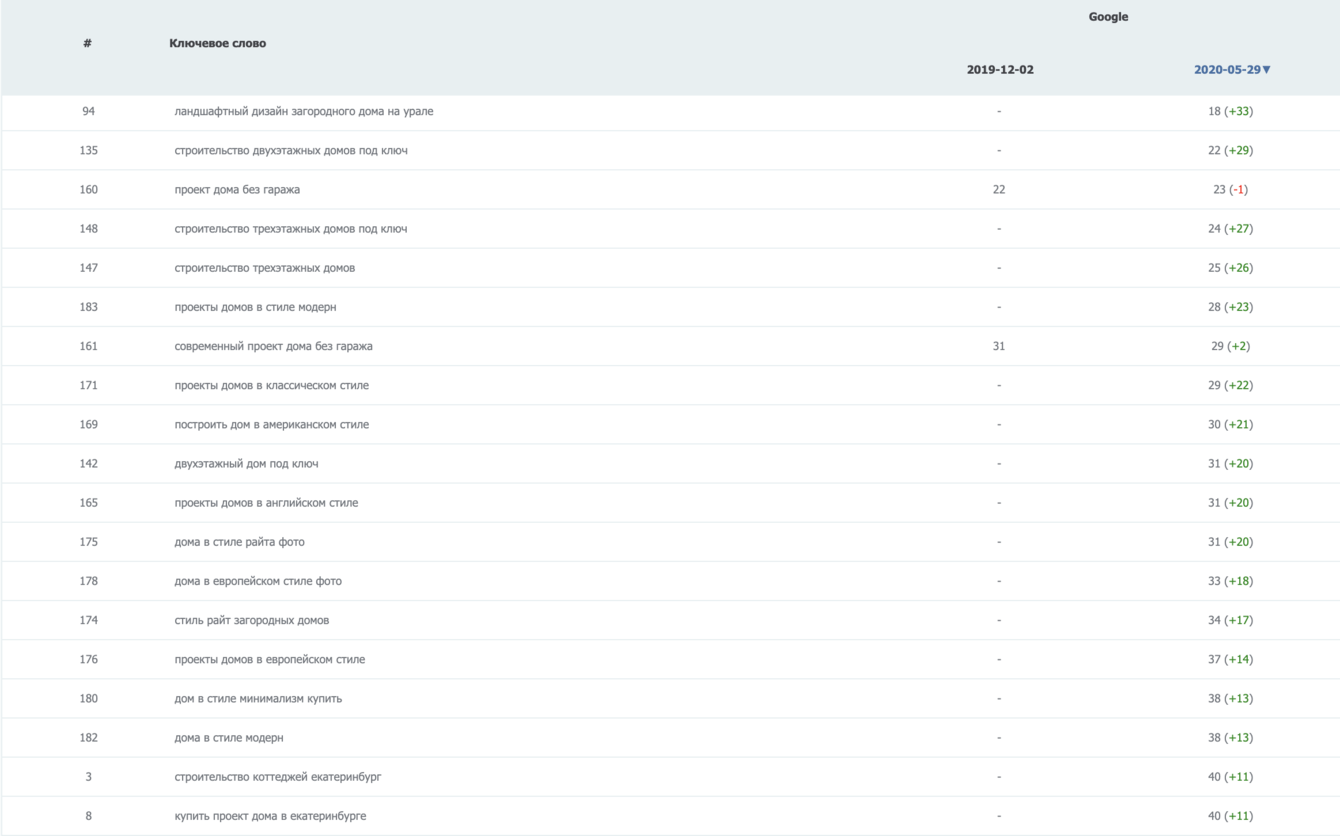The height and width of the screenshot is (836, 1340).
Task: Click row number 182
Action: click(88, 737)
